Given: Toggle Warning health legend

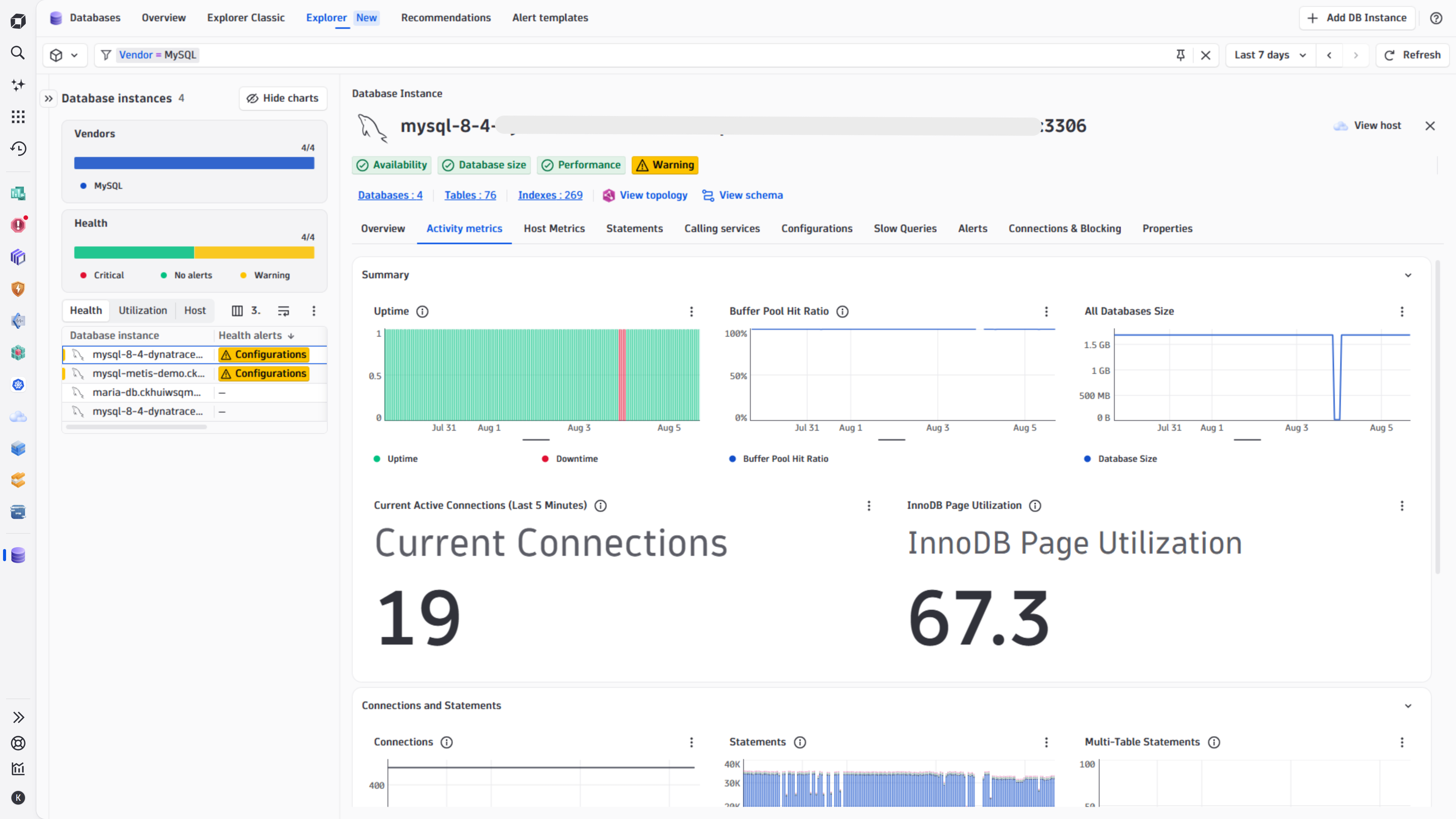Looking at the screenshot, I should point(265,275).
